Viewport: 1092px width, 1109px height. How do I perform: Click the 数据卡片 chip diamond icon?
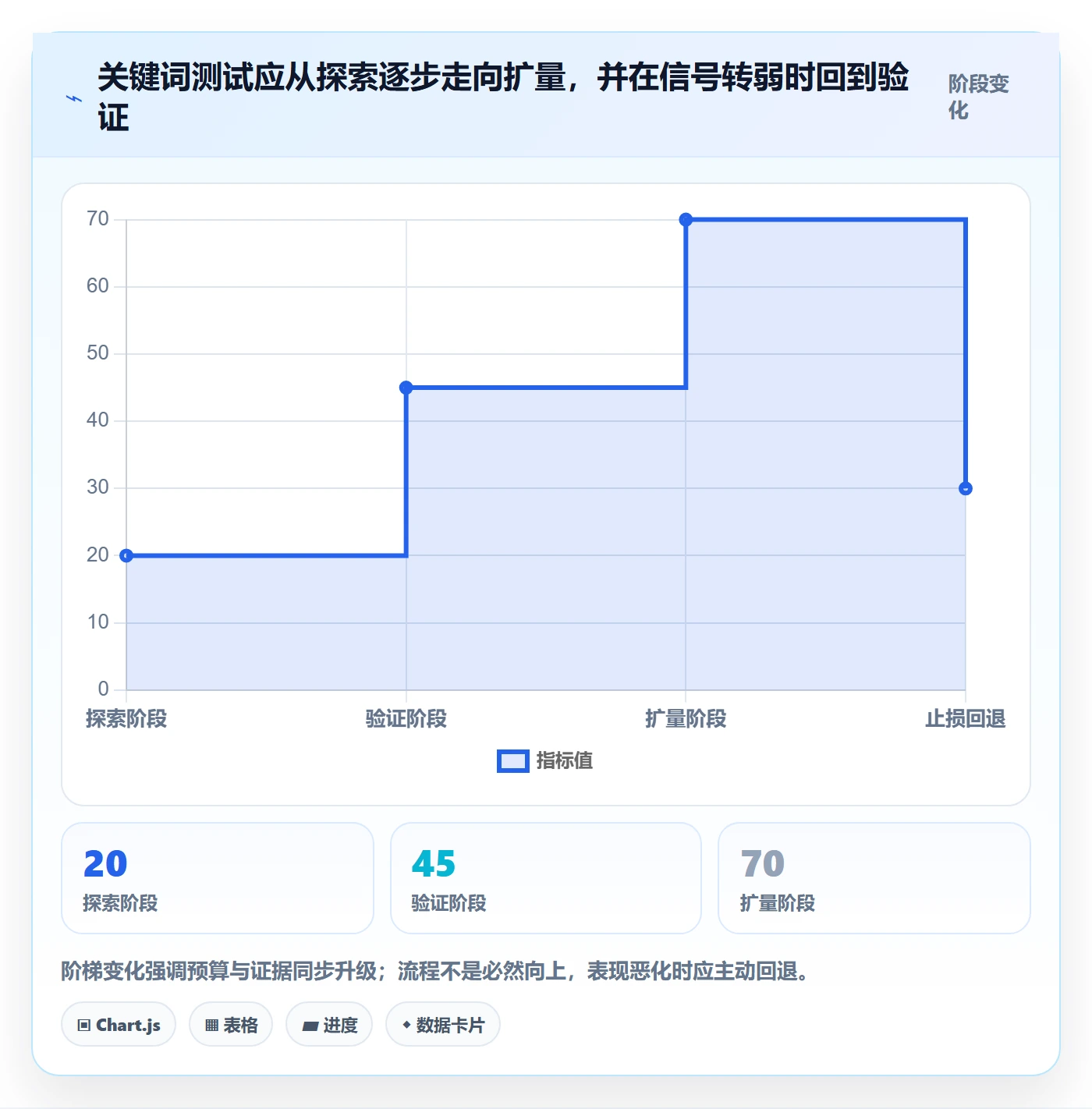click(406, 1025)
